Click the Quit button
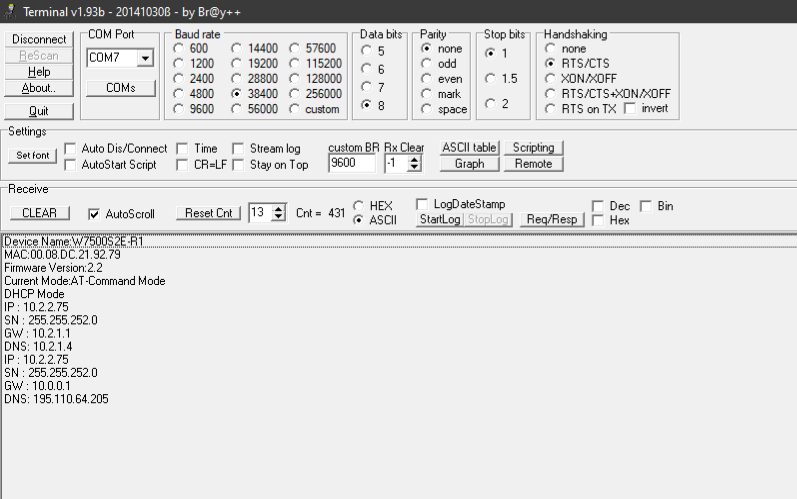 [x=39, y=111]
